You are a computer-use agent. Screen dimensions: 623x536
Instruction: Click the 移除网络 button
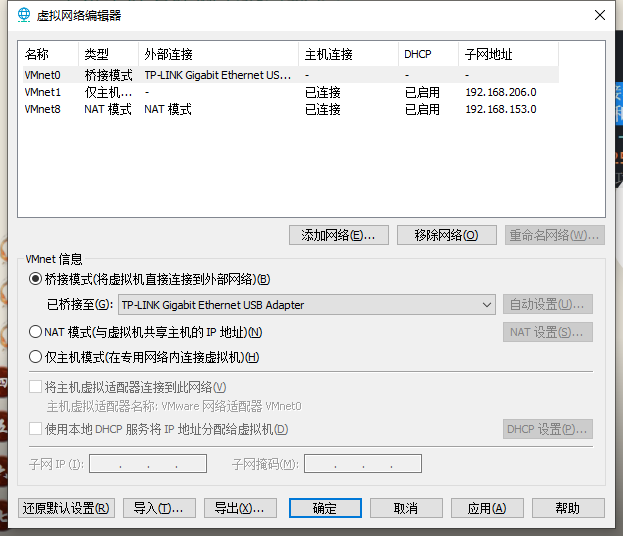point(447,235)
